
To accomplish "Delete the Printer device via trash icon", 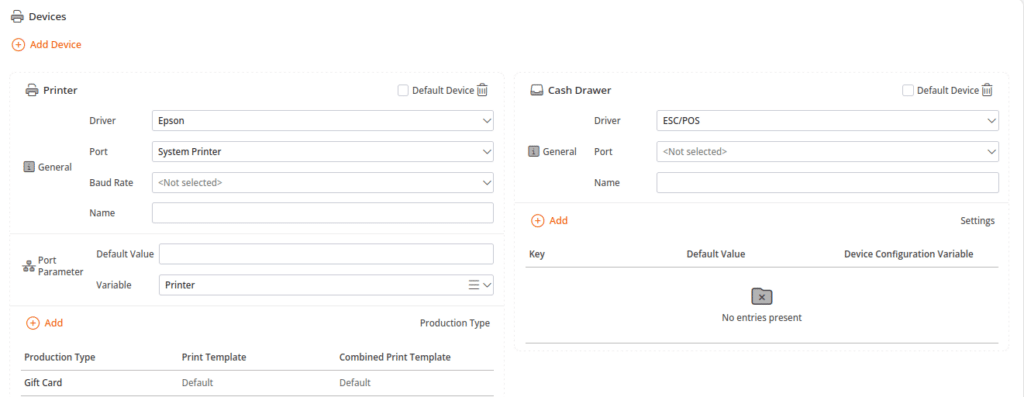I will click(x=482, y=90).
